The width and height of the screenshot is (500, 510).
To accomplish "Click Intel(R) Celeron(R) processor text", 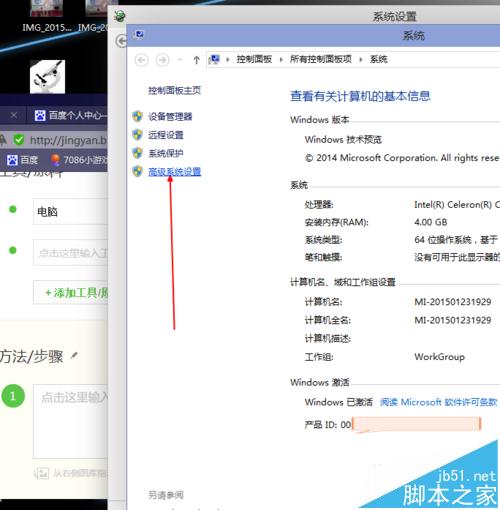I will (x=457, y=204).
